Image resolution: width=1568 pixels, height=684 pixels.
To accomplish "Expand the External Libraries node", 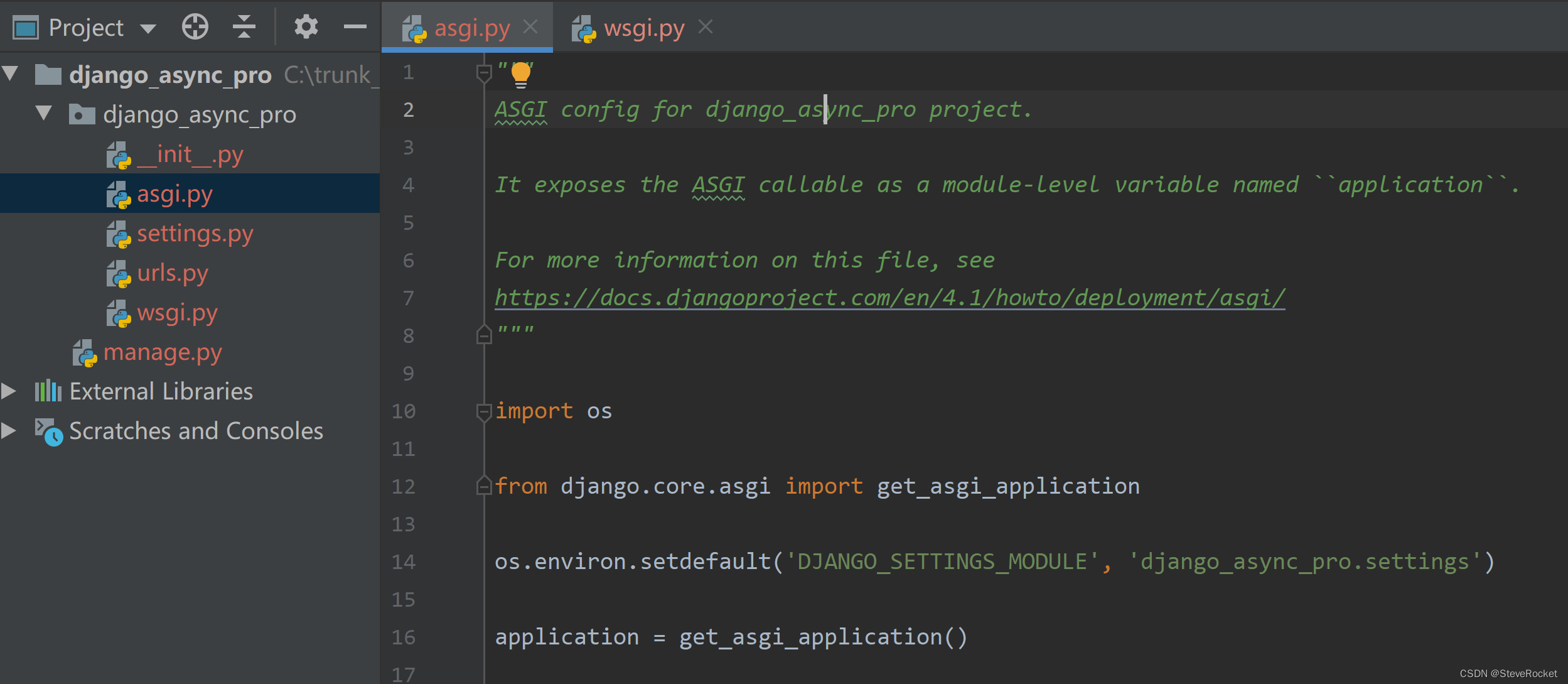I will point(9,391).
